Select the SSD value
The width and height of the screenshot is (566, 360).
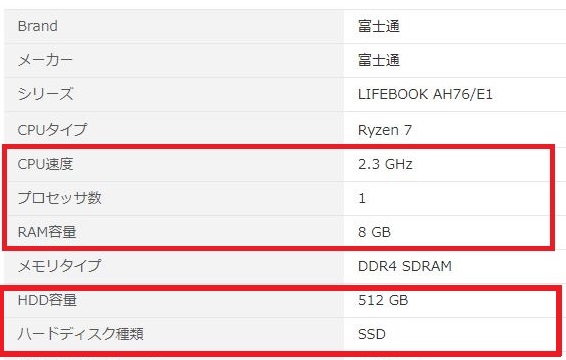point(371,334)
